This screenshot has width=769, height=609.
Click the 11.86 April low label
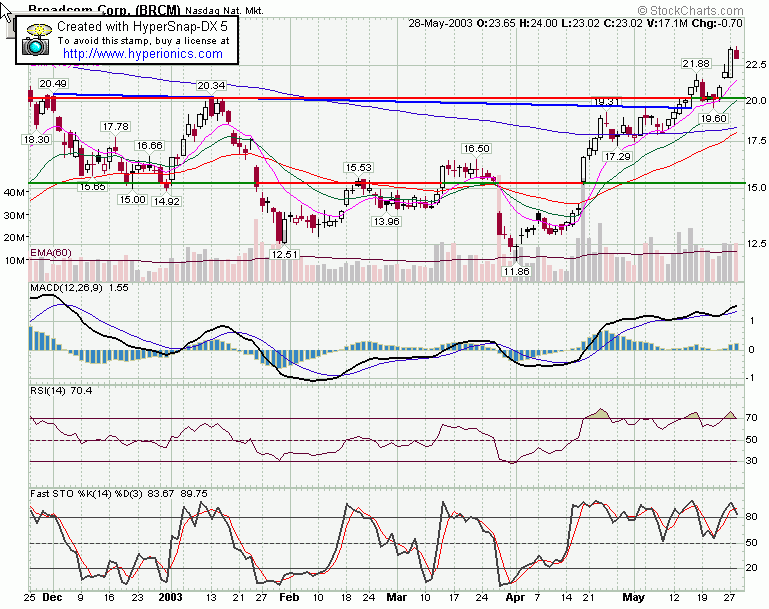[517, 271]
